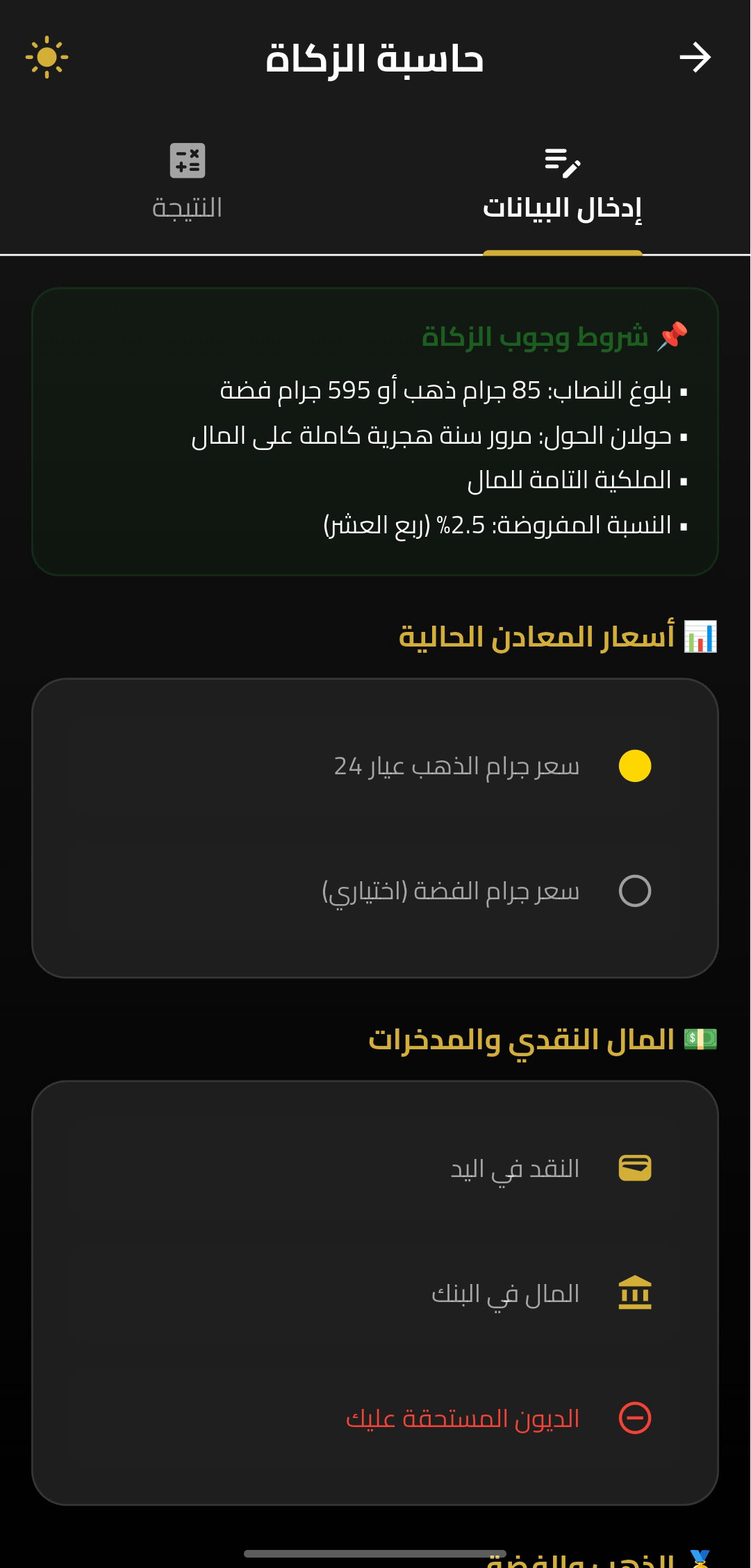Select the optional silver price radio button
The height and width of the screenshot is (1568, 751).
[x=634, y=890]
